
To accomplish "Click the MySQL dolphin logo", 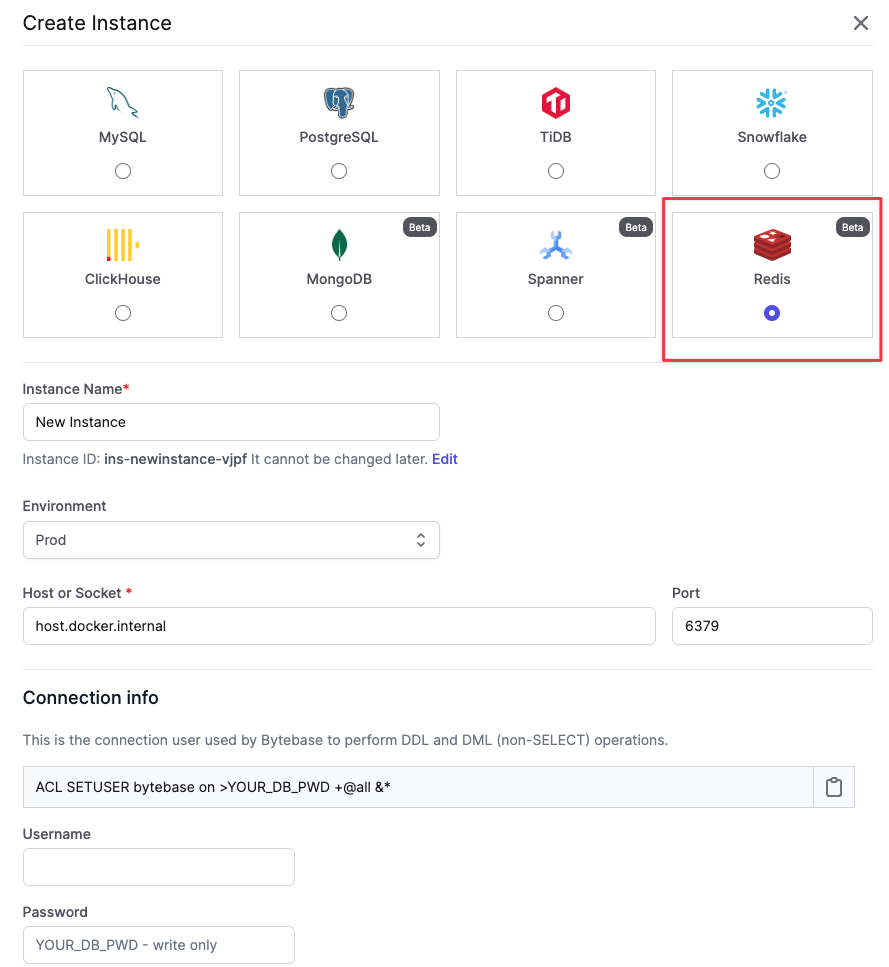I will [123, 102].
